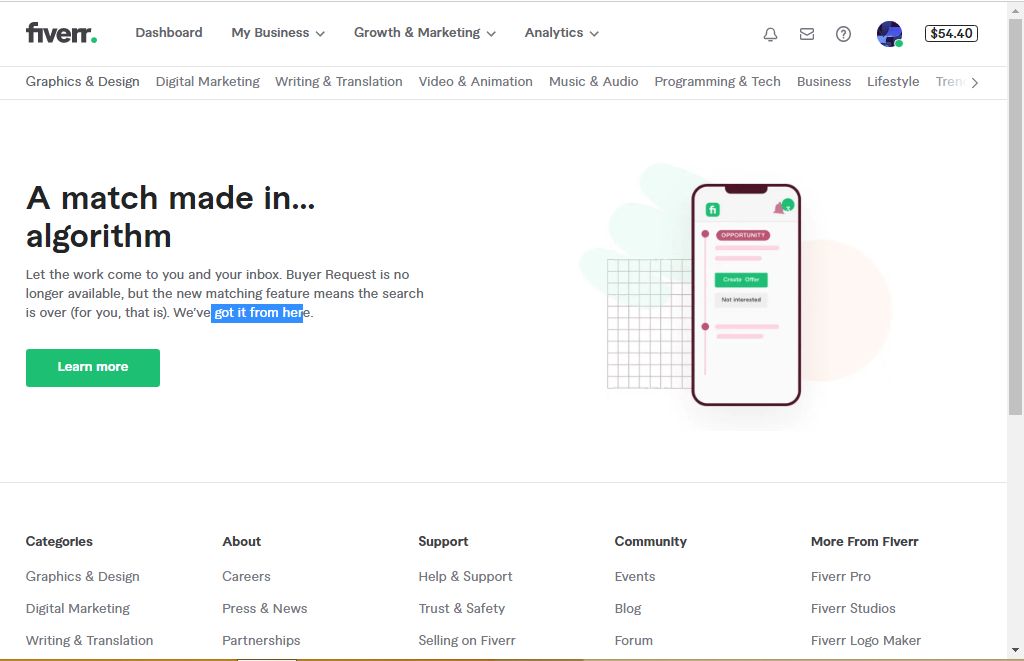Click the 'Community' footer heading
Screen dimensions: 1024x661
coord(650,541)
